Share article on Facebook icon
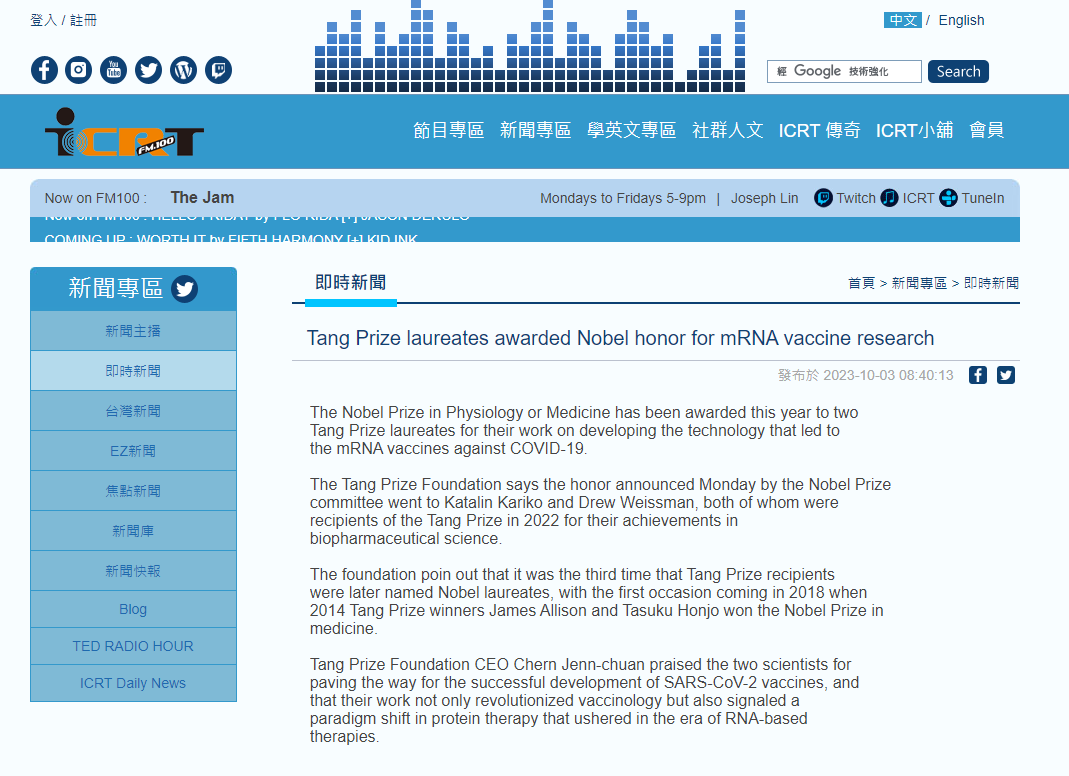This screenshot has width=1069, height=776. point(978,375)
